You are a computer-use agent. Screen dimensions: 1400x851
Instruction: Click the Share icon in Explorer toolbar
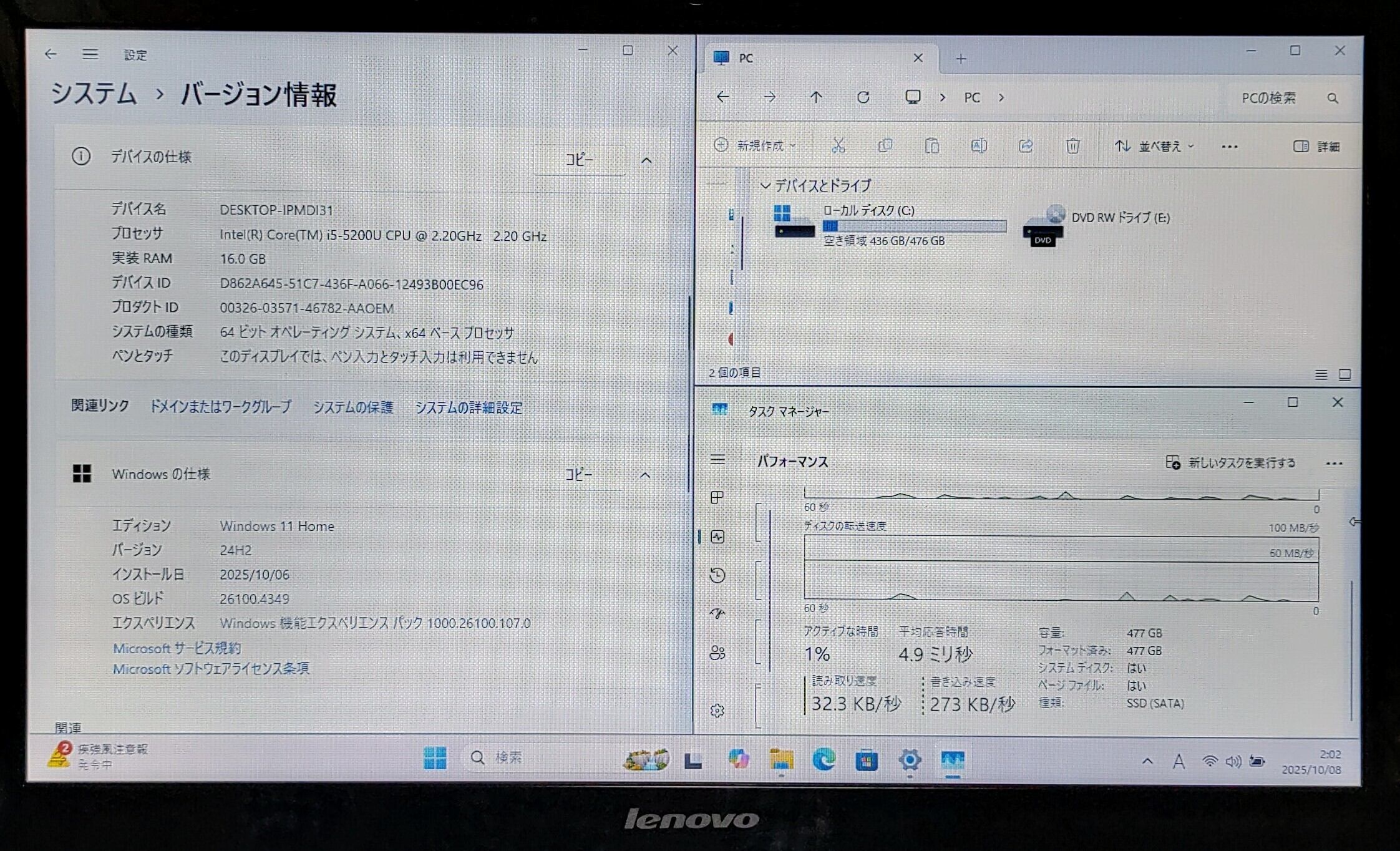tap(1025, 146)
